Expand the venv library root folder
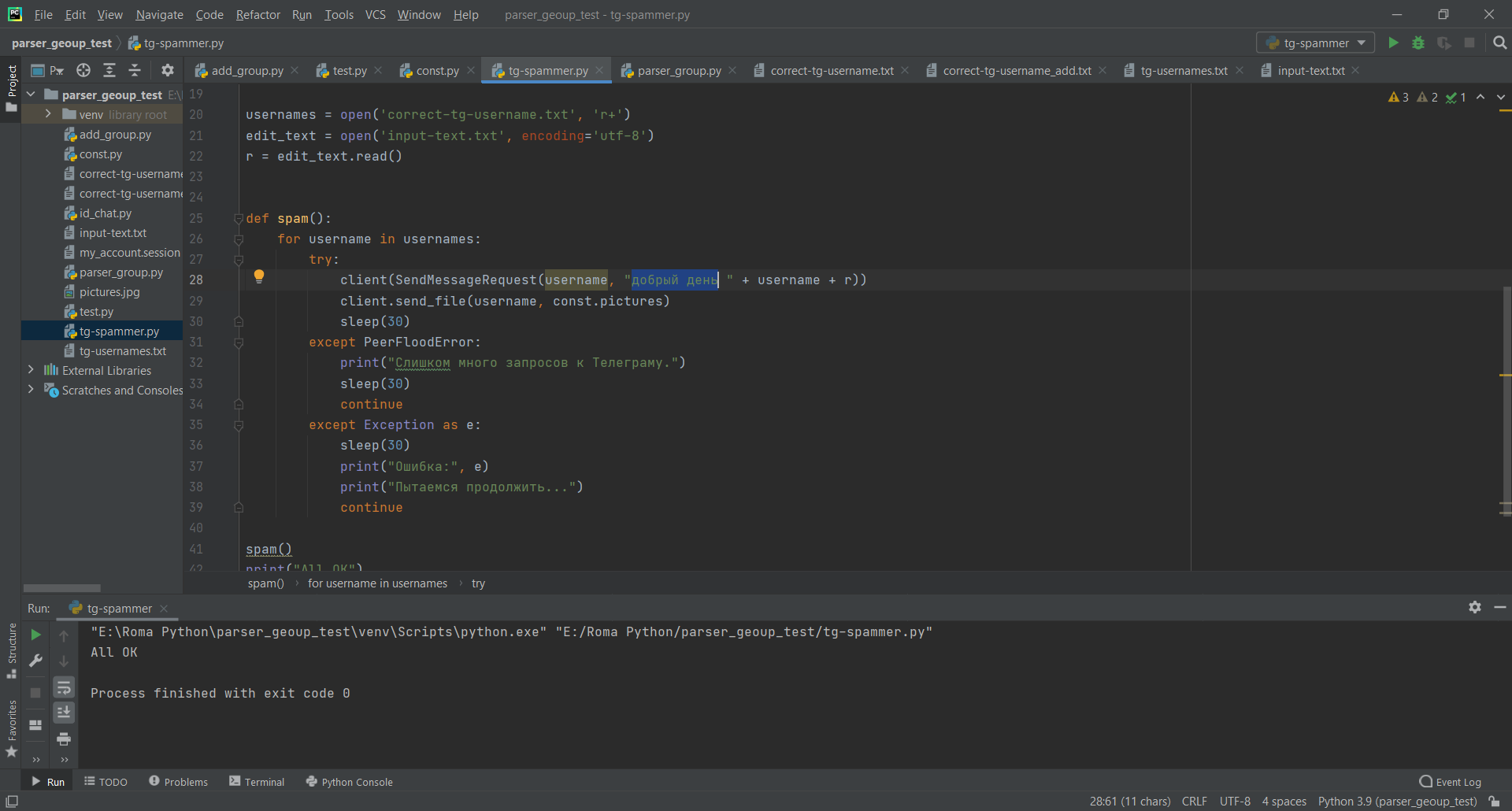The image size is (1512, 811). click(x=48, y=114)
